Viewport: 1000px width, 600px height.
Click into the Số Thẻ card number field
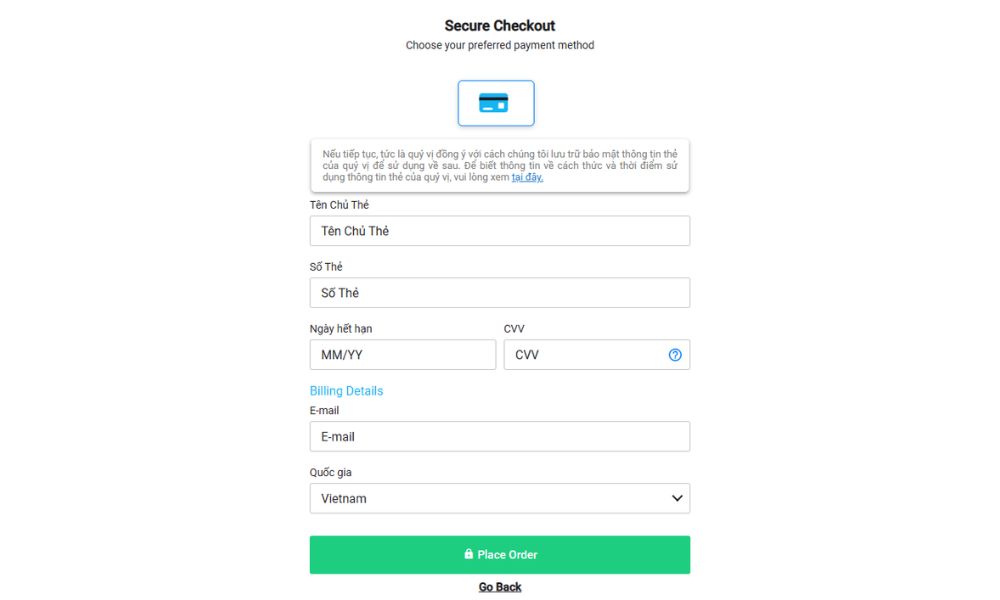click(500, 293)
